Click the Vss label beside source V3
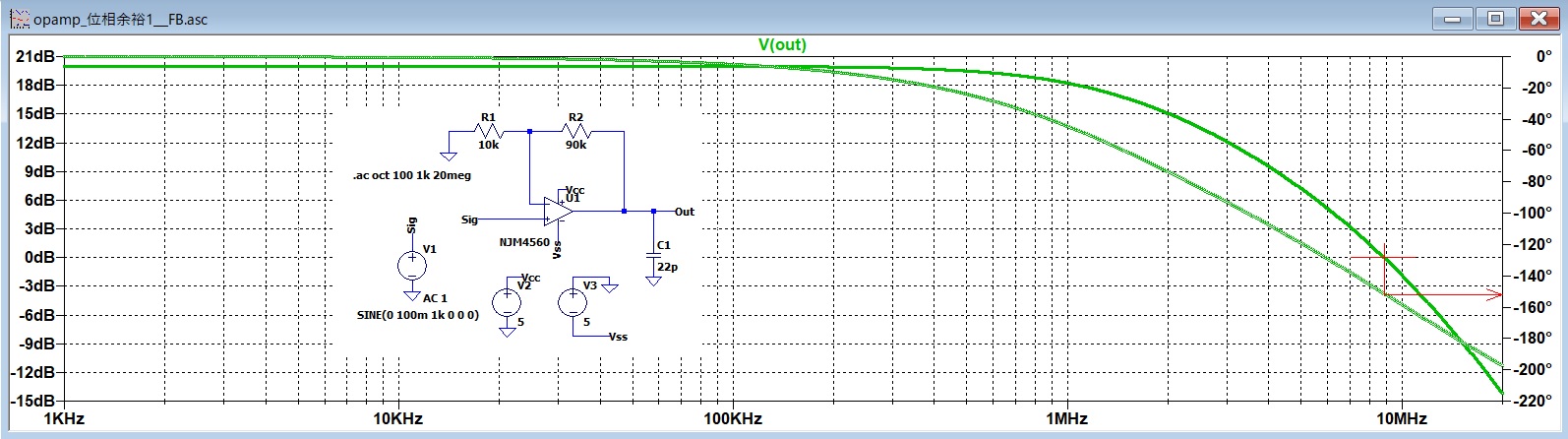Viewport: 1568px width, 439px height. (x=618, y=337)
